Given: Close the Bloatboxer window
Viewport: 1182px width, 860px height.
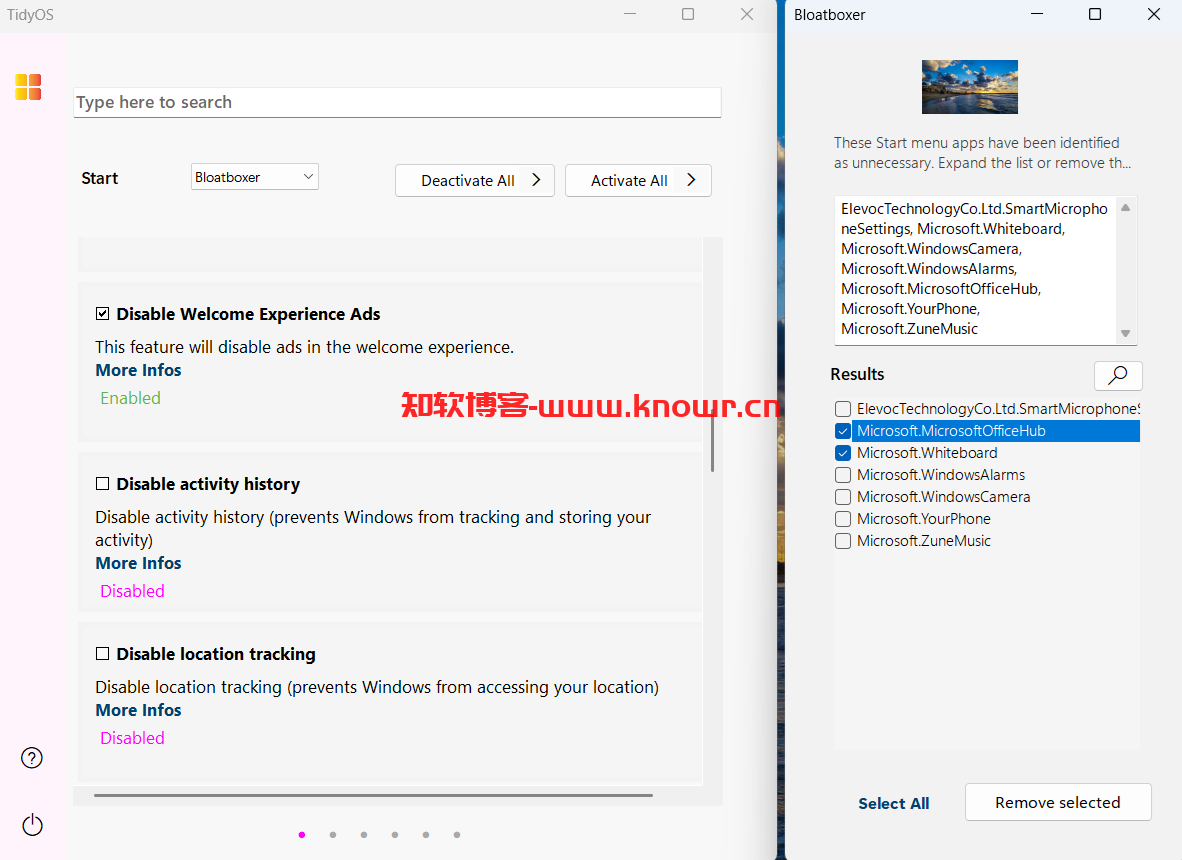Looking at the screenshot, I should coord(1153,14).
